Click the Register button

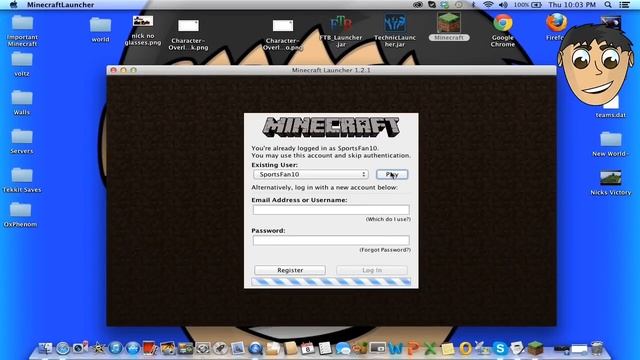[290, 270]
